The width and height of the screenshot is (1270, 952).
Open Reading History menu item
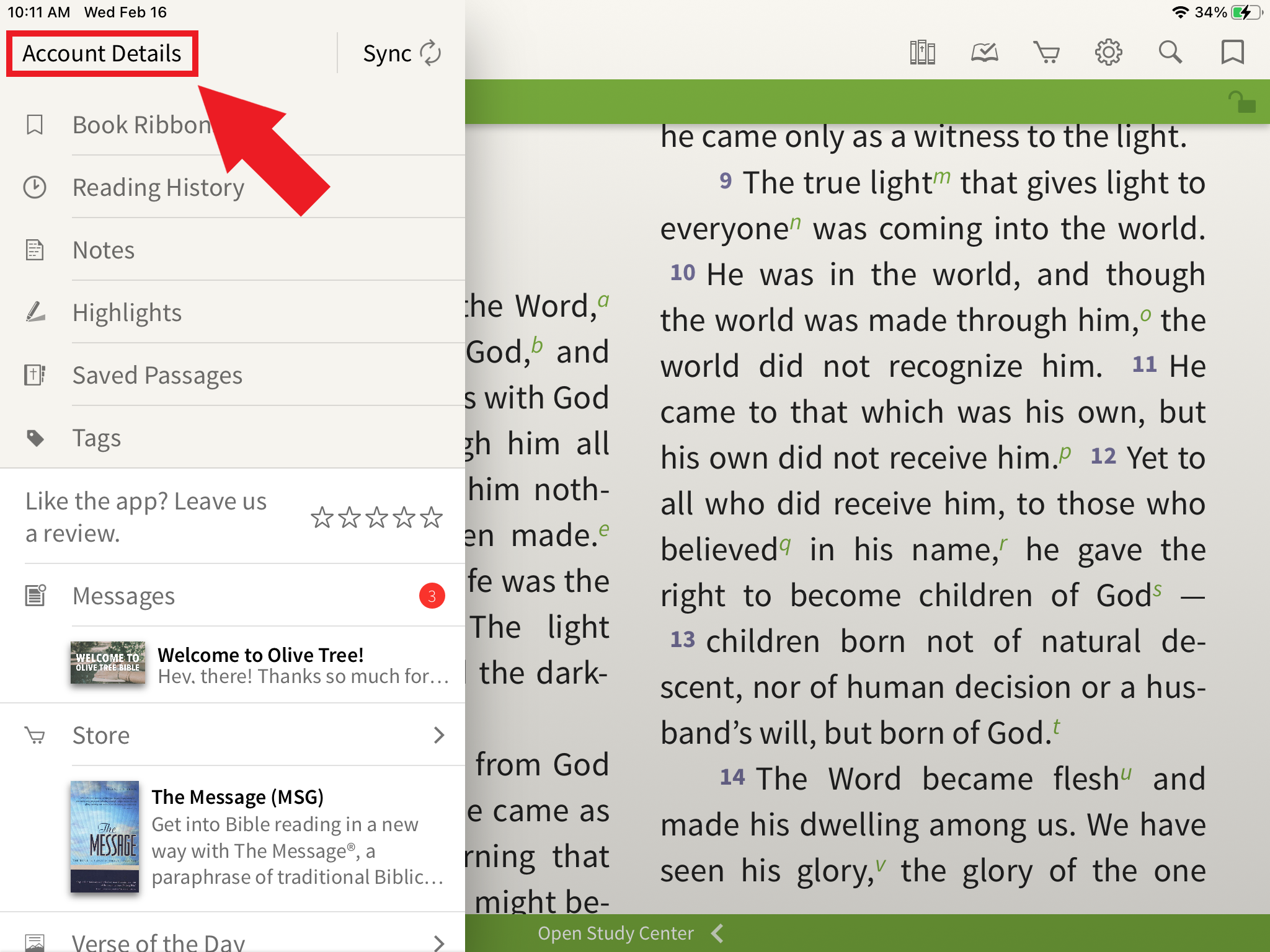point(233,187)
